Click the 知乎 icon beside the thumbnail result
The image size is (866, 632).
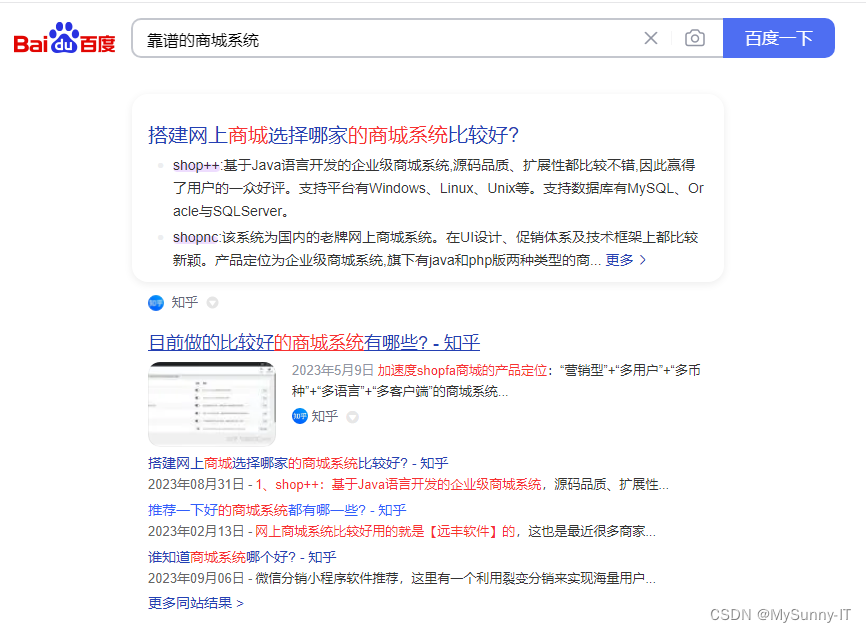tap(299, 416)
